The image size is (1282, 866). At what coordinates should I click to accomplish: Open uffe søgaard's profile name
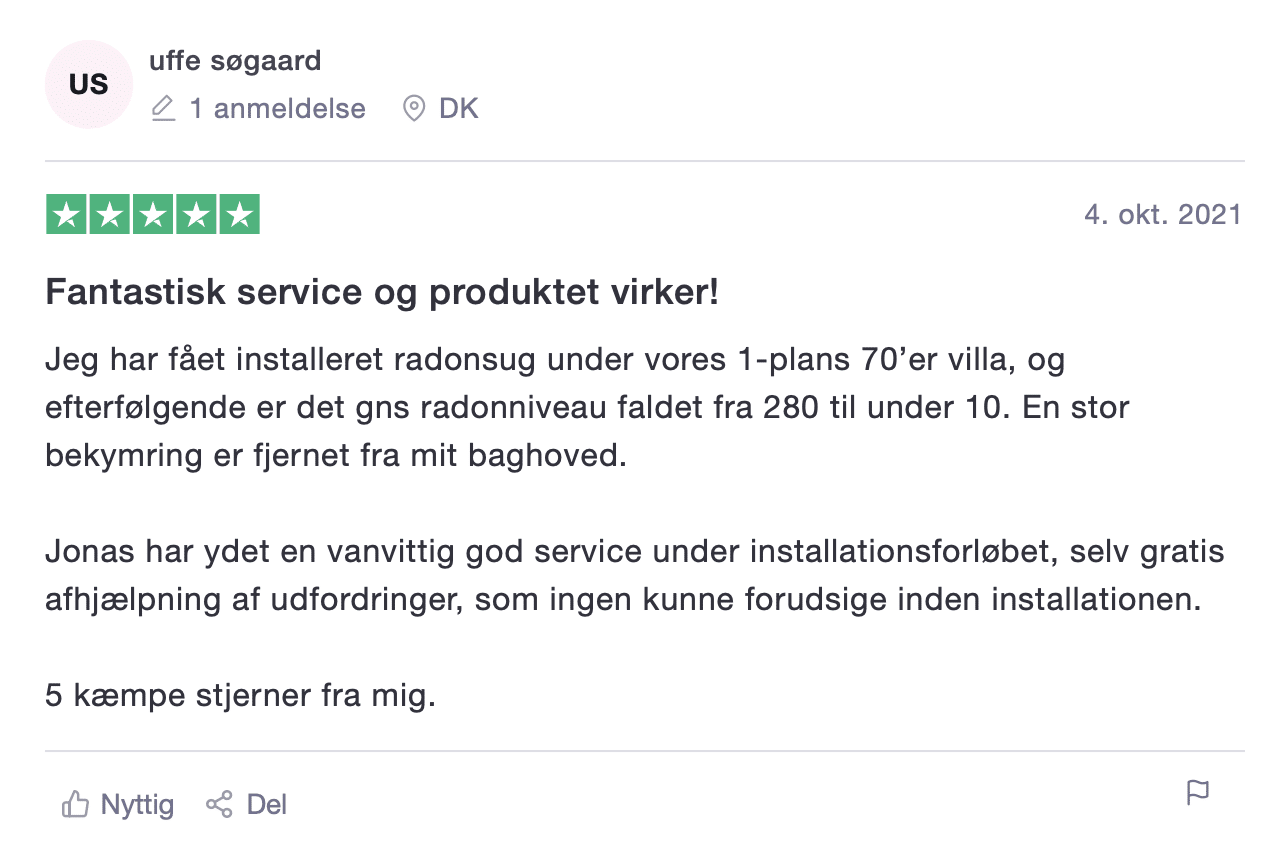pos(235,61)
